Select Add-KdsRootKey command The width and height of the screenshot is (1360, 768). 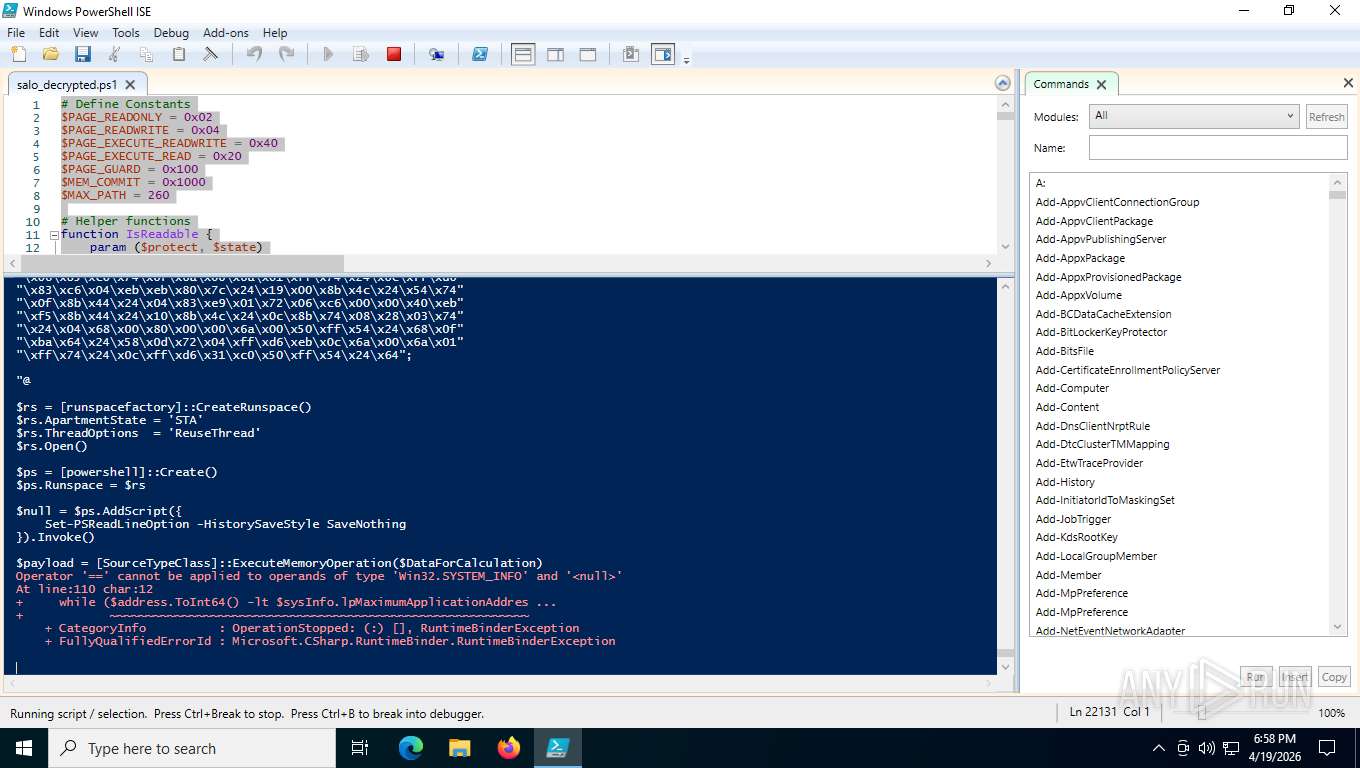tap(1076, 537)
